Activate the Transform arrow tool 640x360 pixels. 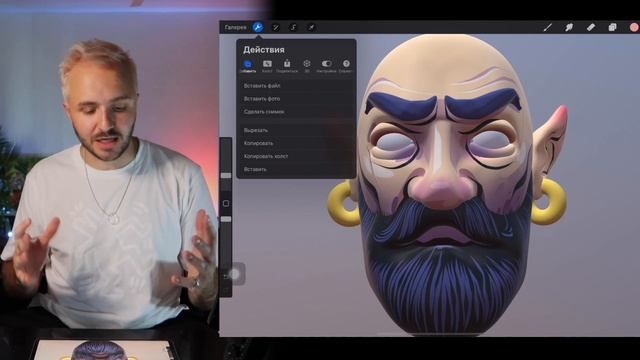coord(311,27)
